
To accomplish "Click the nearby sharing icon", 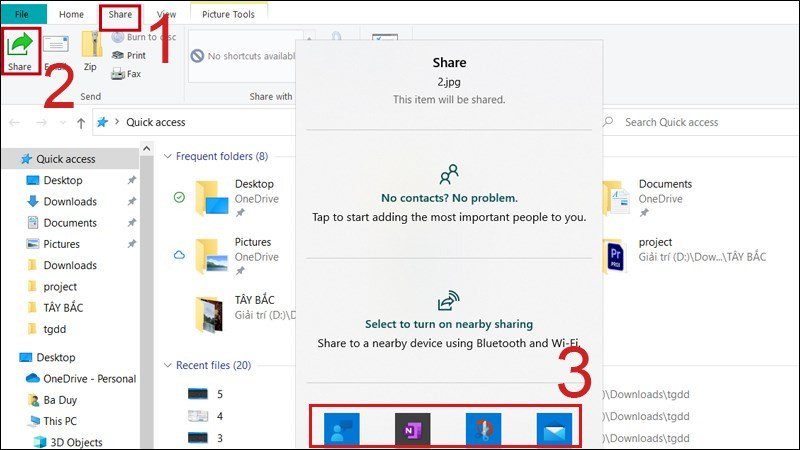I will point(449,301).
